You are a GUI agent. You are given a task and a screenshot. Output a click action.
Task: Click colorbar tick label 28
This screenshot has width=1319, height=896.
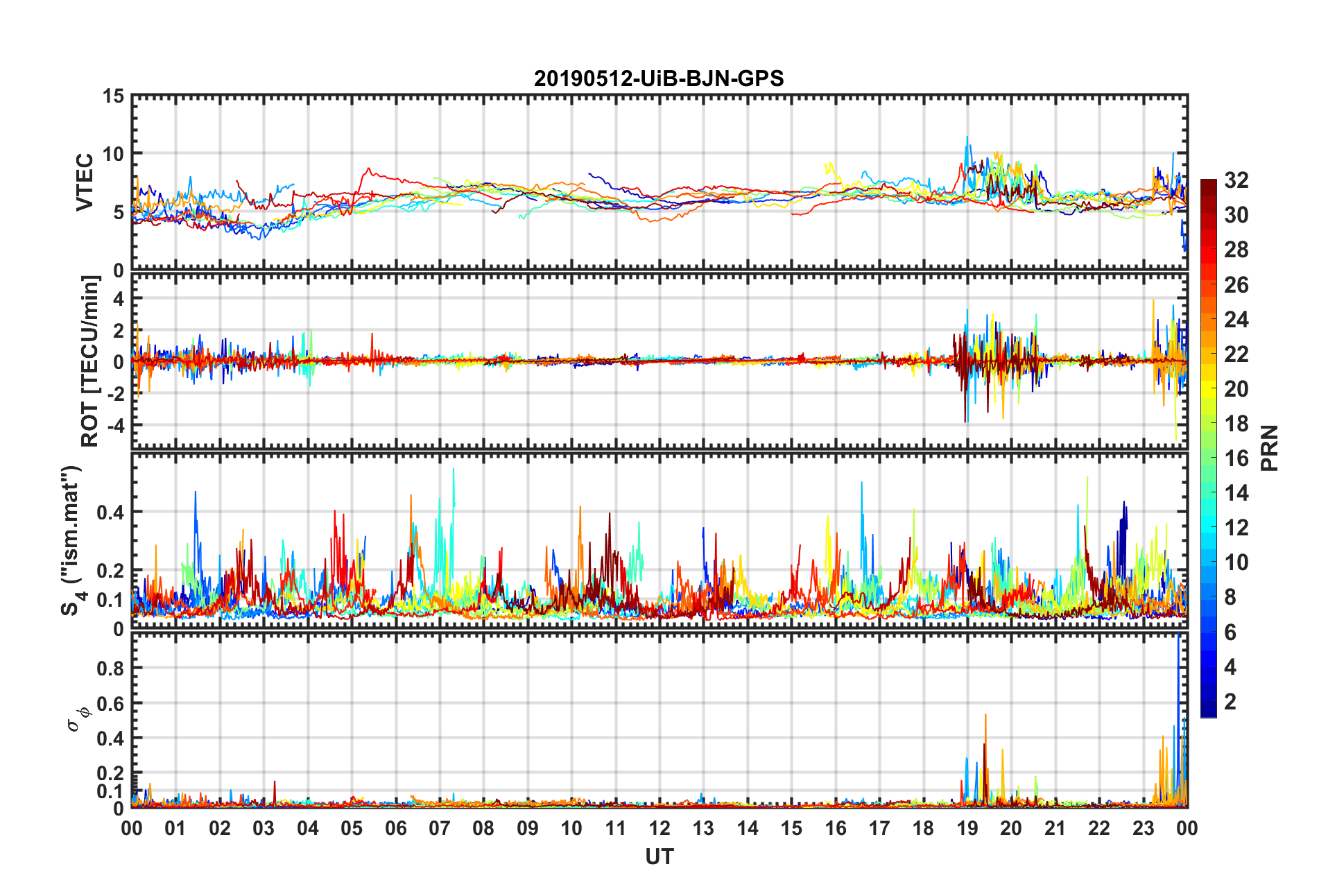pos(1236,250)
